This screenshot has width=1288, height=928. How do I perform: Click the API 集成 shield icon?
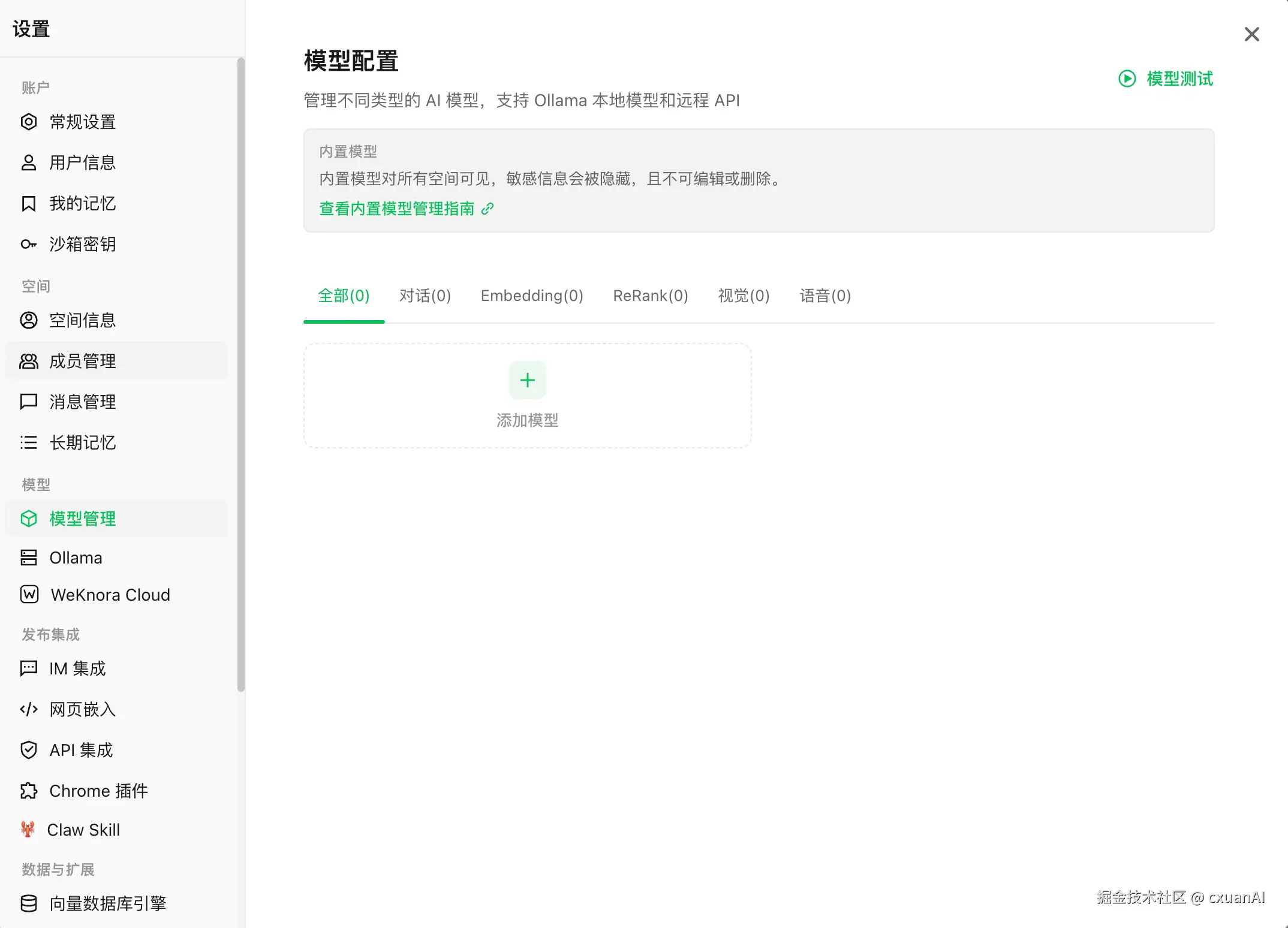29,750
